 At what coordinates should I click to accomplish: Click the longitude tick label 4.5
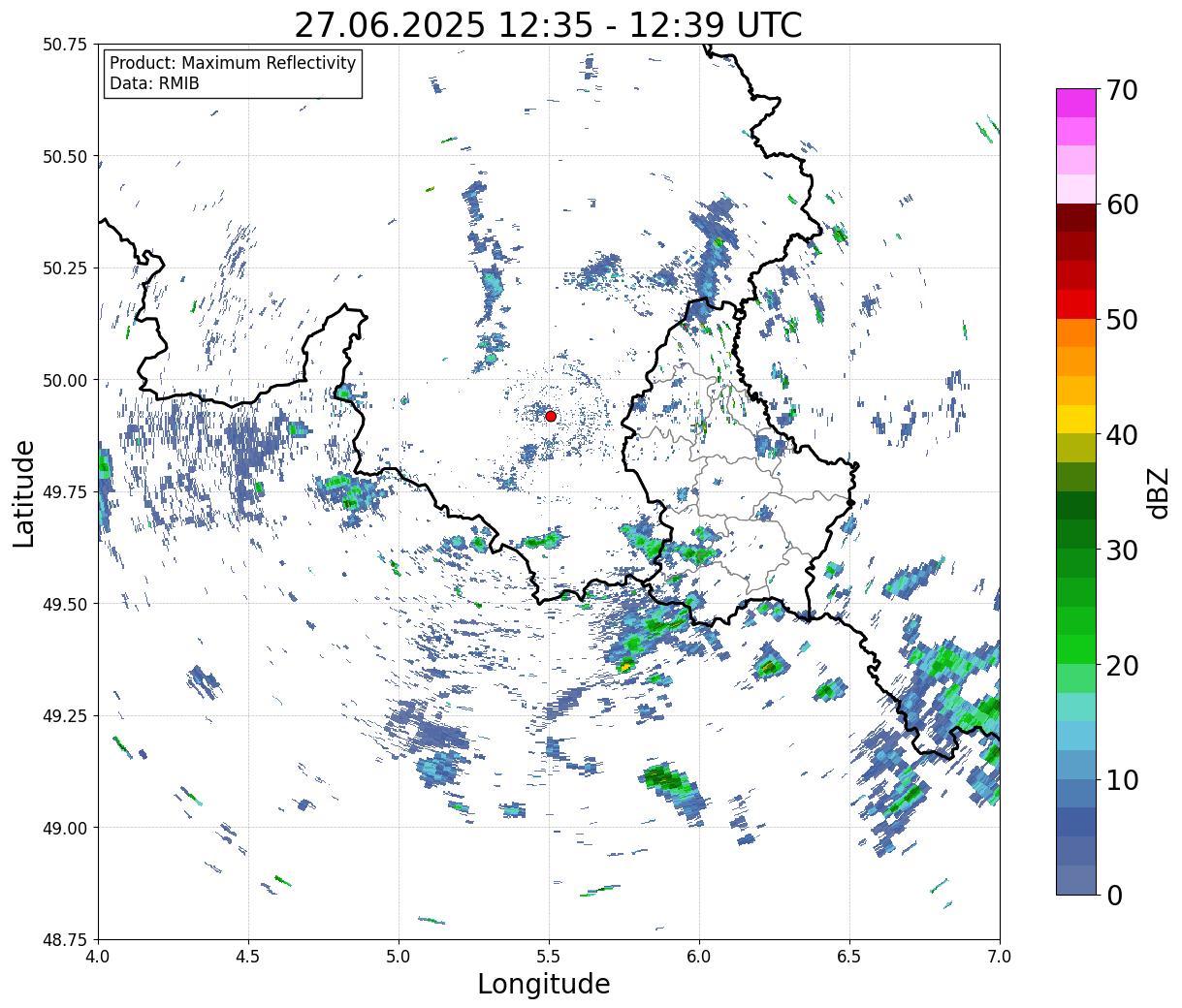(248, 956)
